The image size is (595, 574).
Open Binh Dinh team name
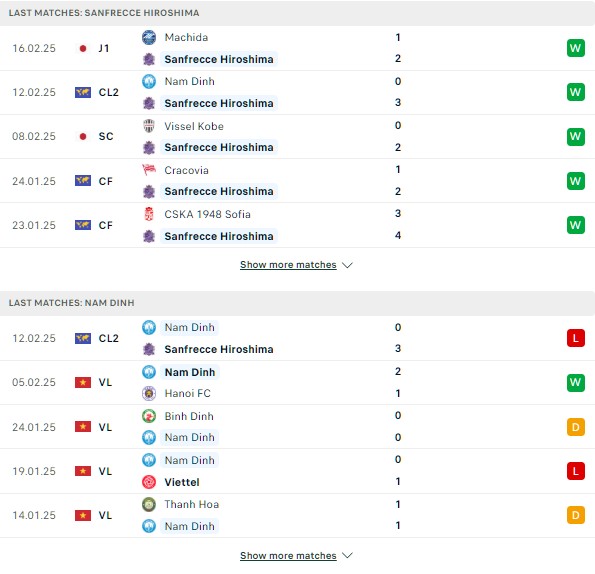[189, 416]
